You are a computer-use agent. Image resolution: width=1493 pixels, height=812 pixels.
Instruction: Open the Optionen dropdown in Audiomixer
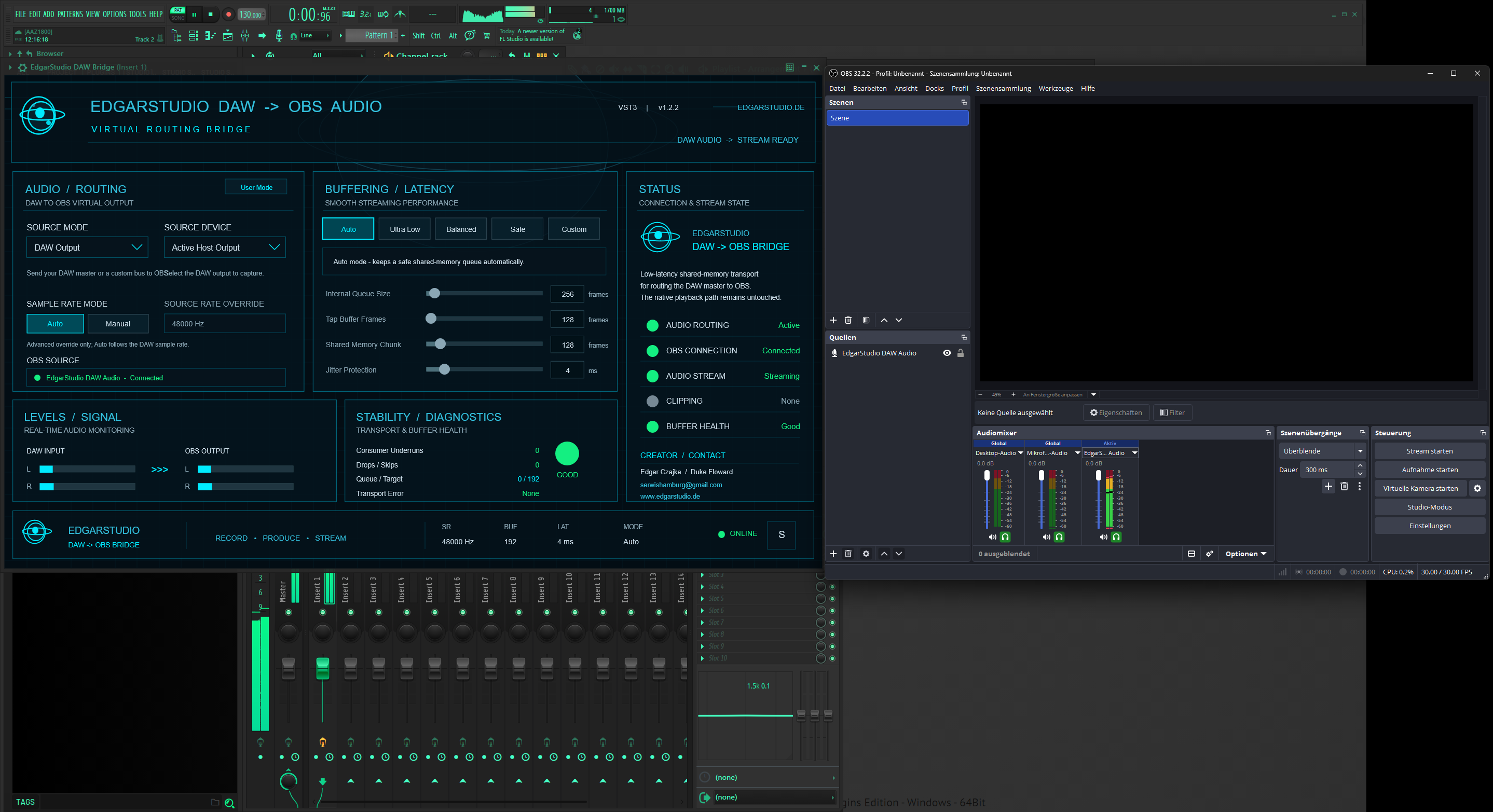pos(1245,554)
